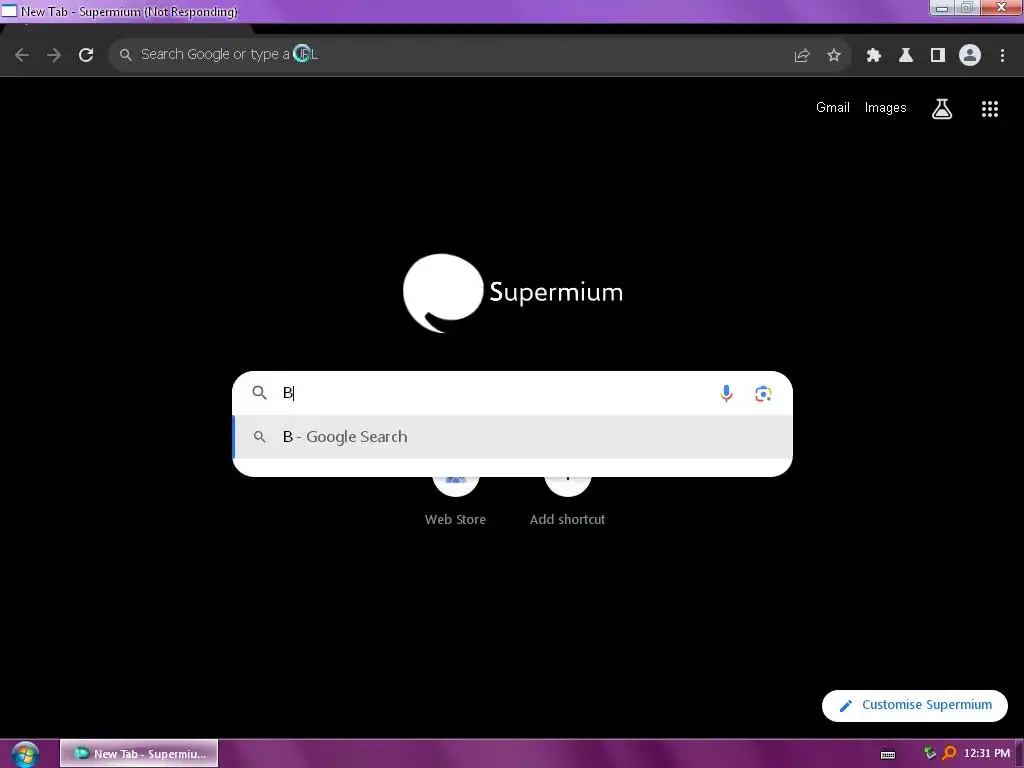Select New Tab - Supermium taskbar button

139,754
